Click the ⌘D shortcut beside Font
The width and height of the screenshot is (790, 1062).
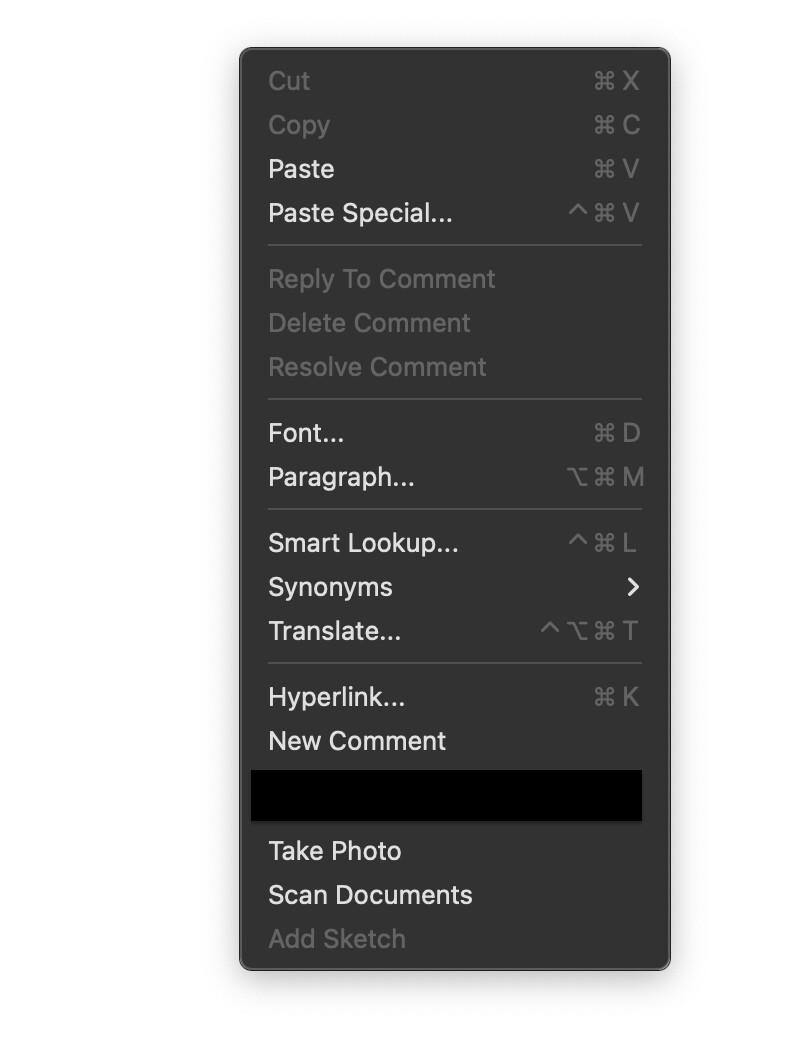tap(617, 433)
